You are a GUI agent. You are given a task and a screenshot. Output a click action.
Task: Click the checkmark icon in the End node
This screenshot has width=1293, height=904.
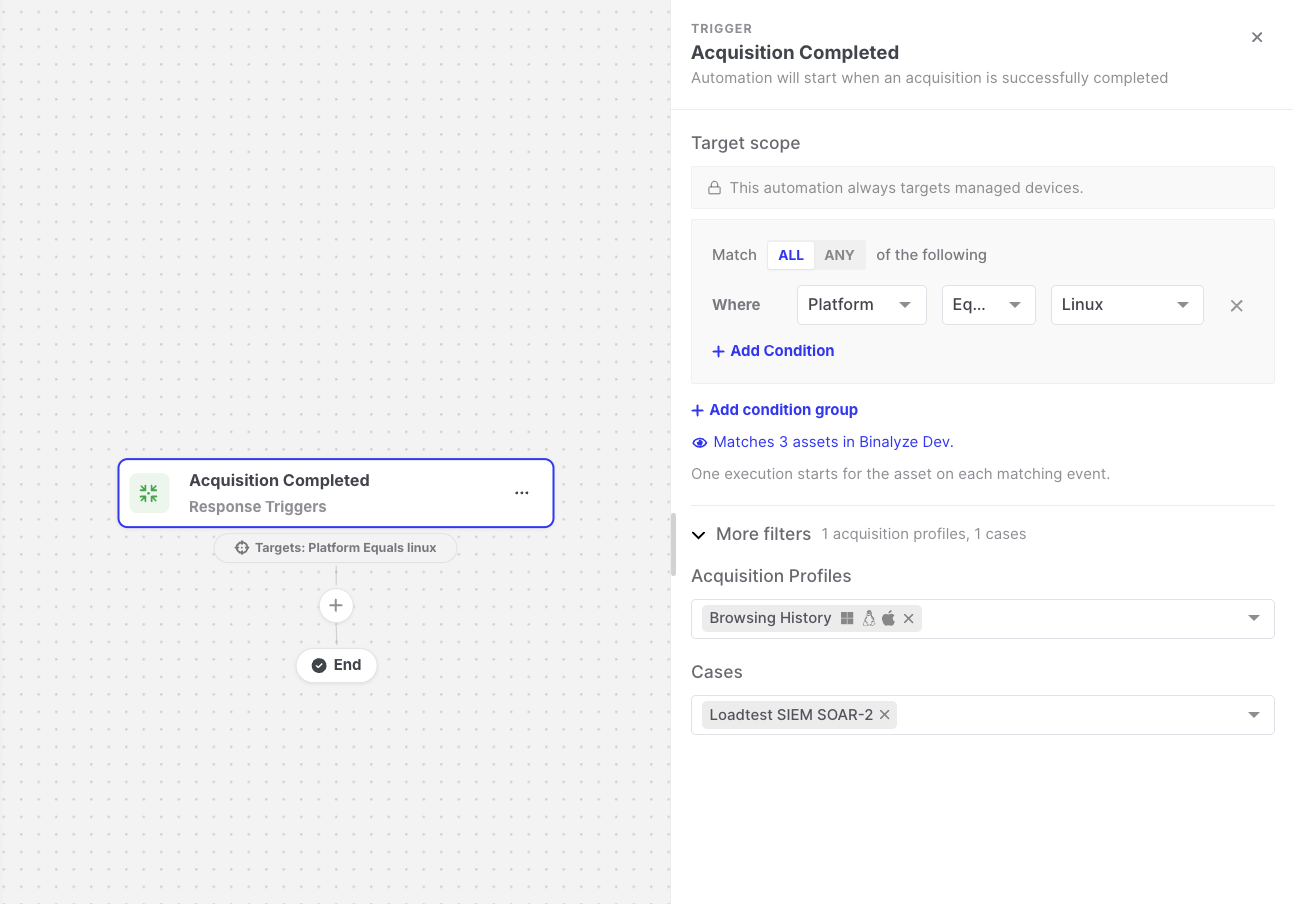tap(319, 665)
